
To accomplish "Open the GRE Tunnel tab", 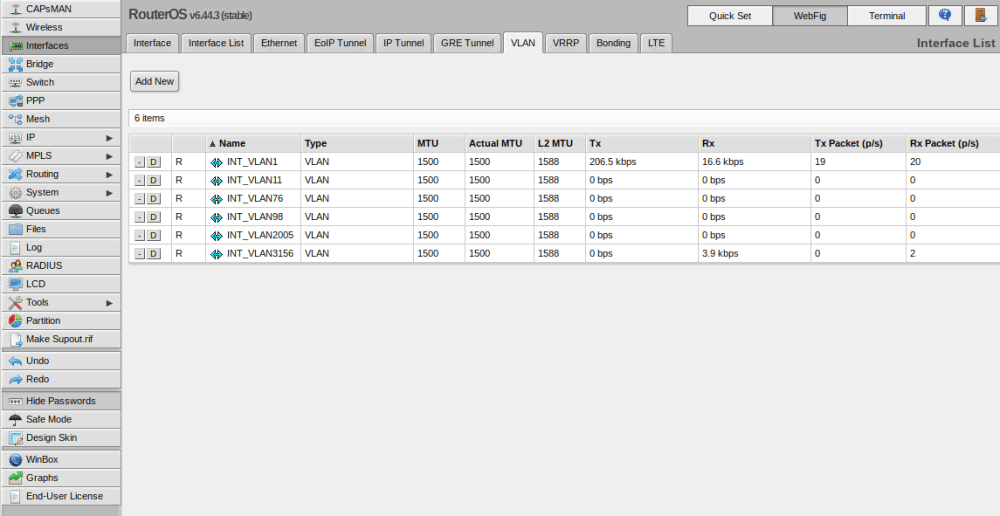I will pyautogui.click(x=467, y=43).
